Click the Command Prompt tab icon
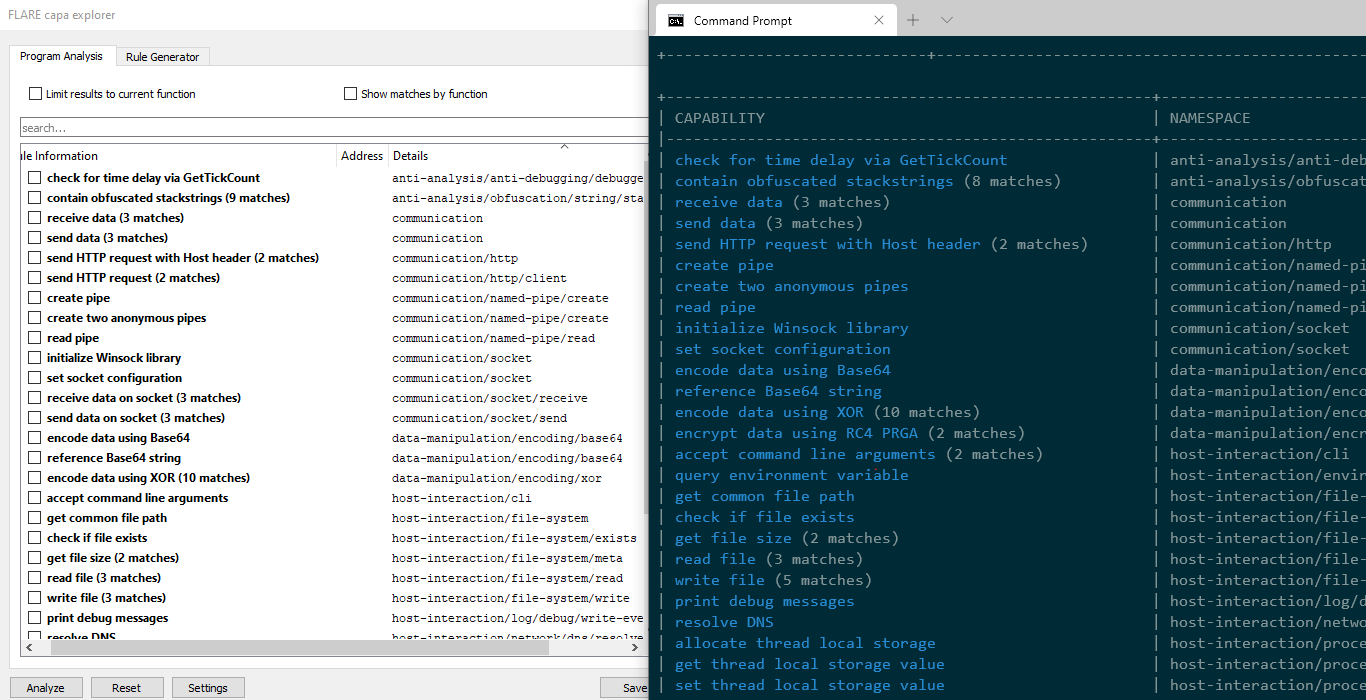 [x=678, y=19]
